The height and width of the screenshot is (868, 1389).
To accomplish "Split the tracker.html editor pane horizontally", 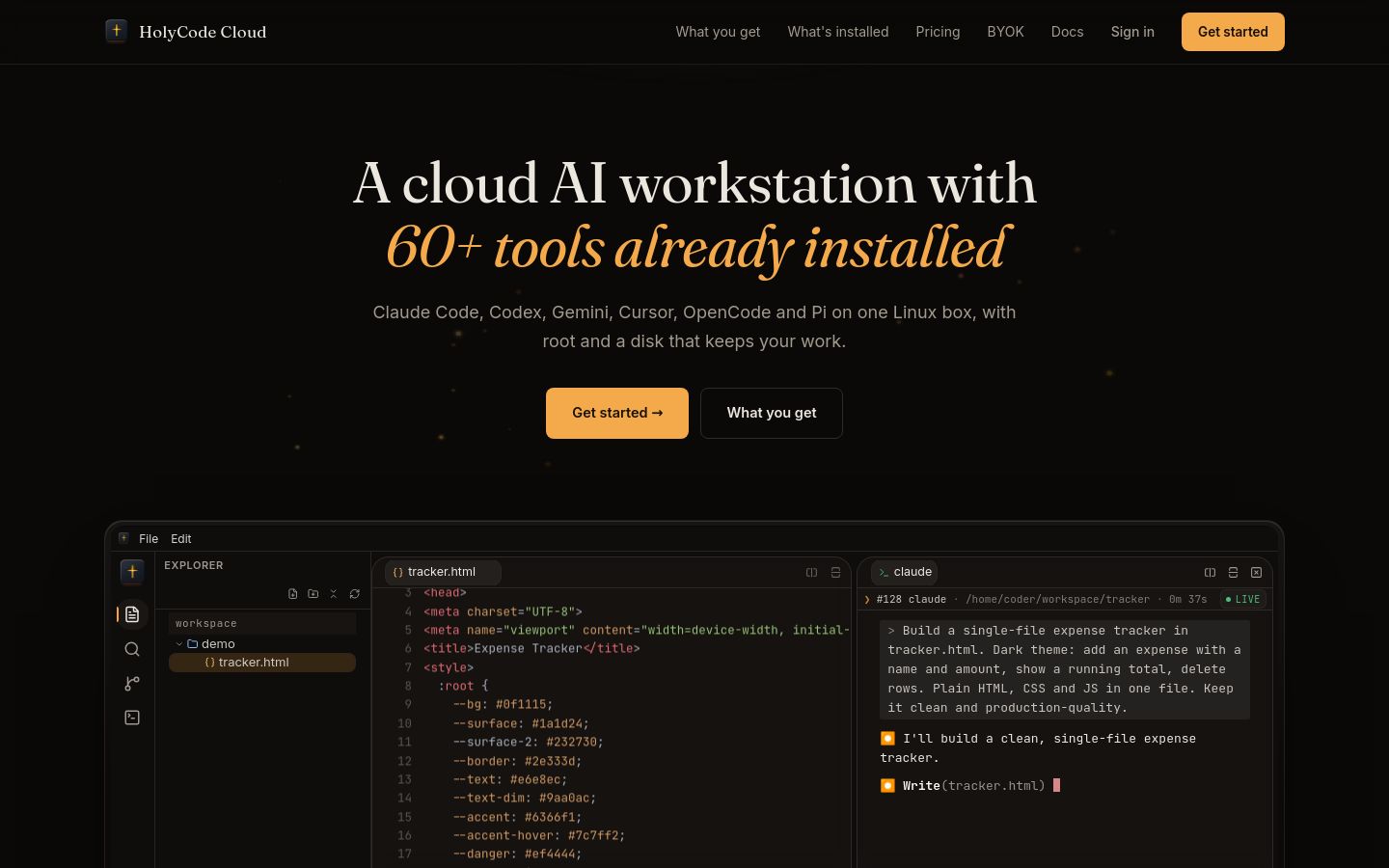I will pos(835,572).
